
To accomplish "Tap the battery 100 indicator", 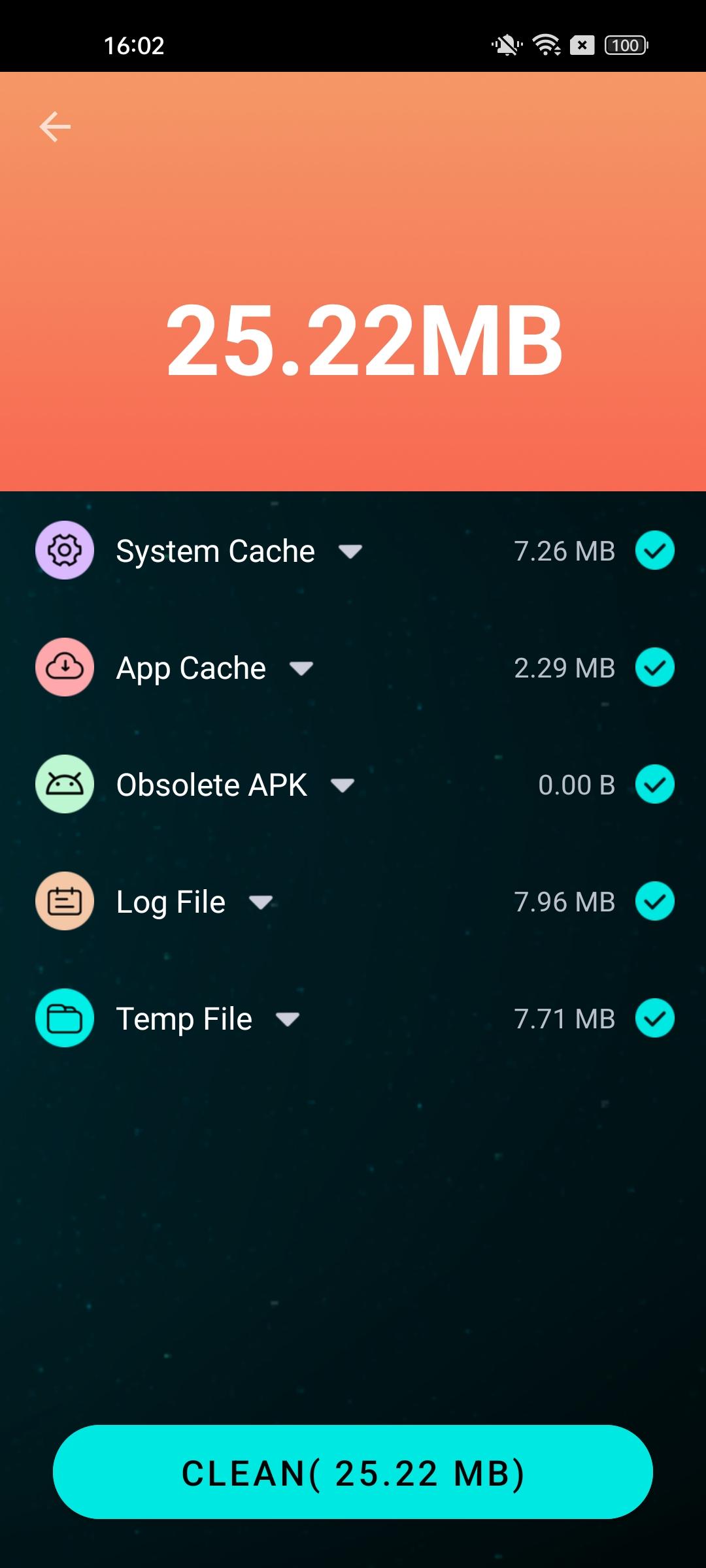I will pyautogui.click(x=626, y=45).
